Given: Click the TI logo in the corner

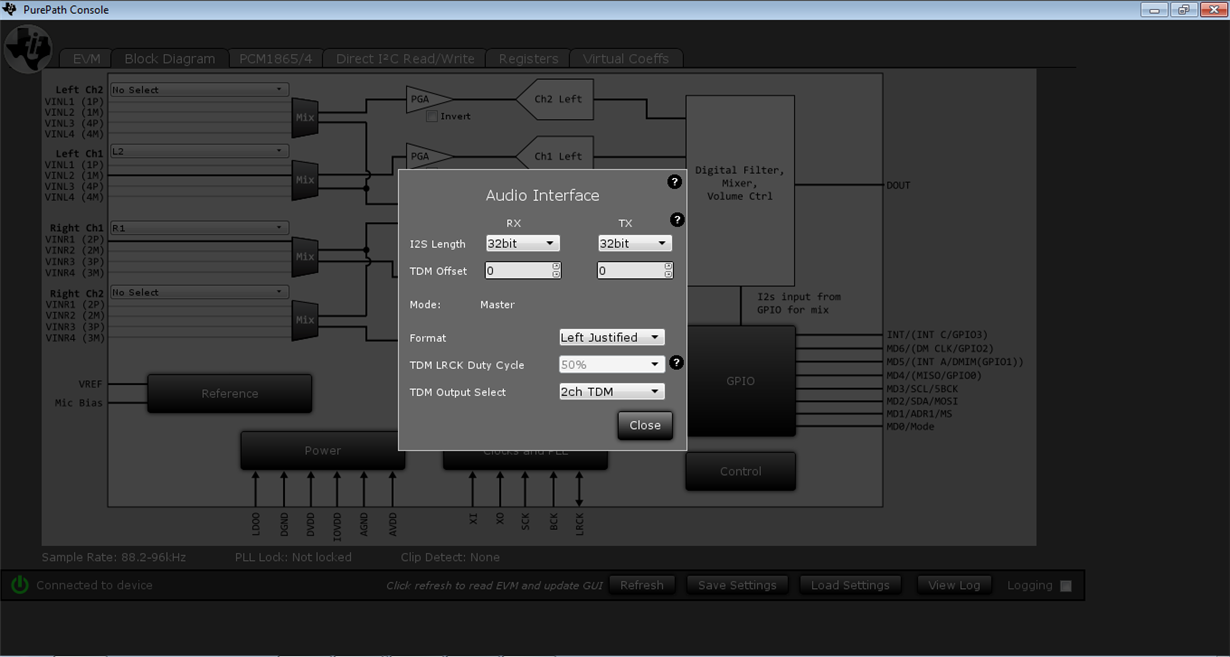Looking at the screenshot, I should coord(27,48).
